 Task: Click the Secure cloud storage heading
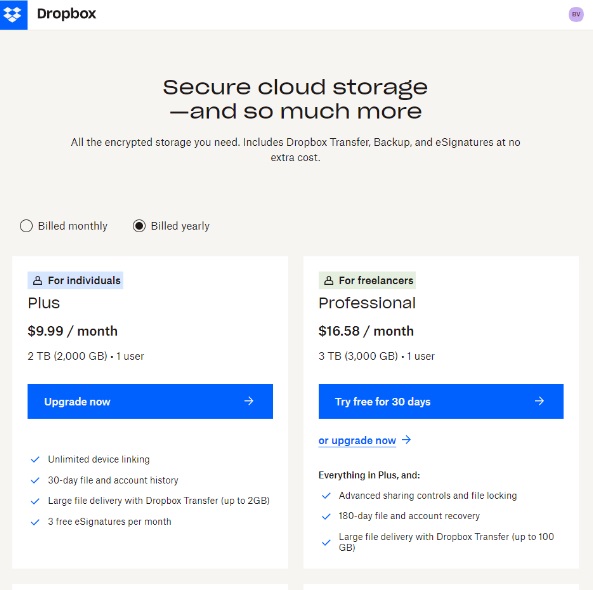click(x=295, y=99)
